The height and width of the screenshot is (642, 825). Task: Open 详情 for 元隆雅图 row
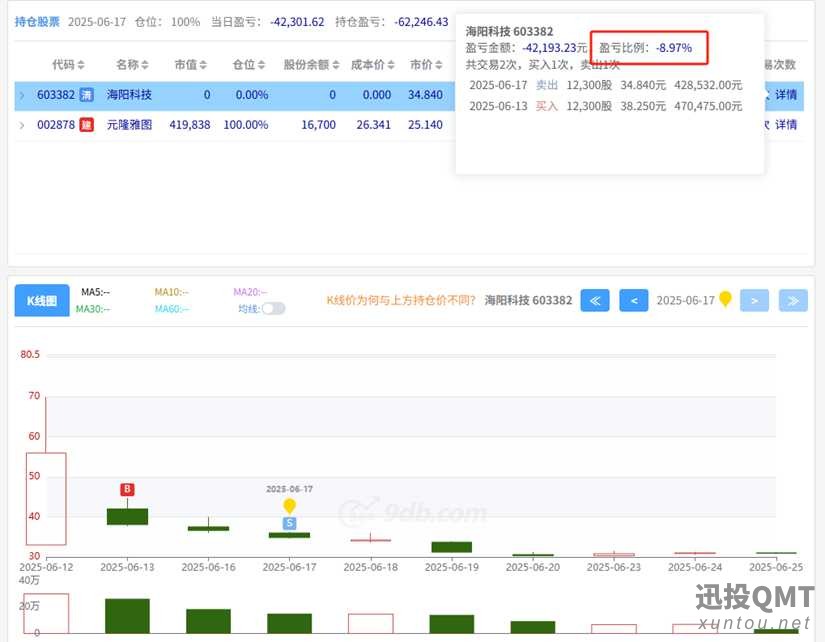[786, 125]
